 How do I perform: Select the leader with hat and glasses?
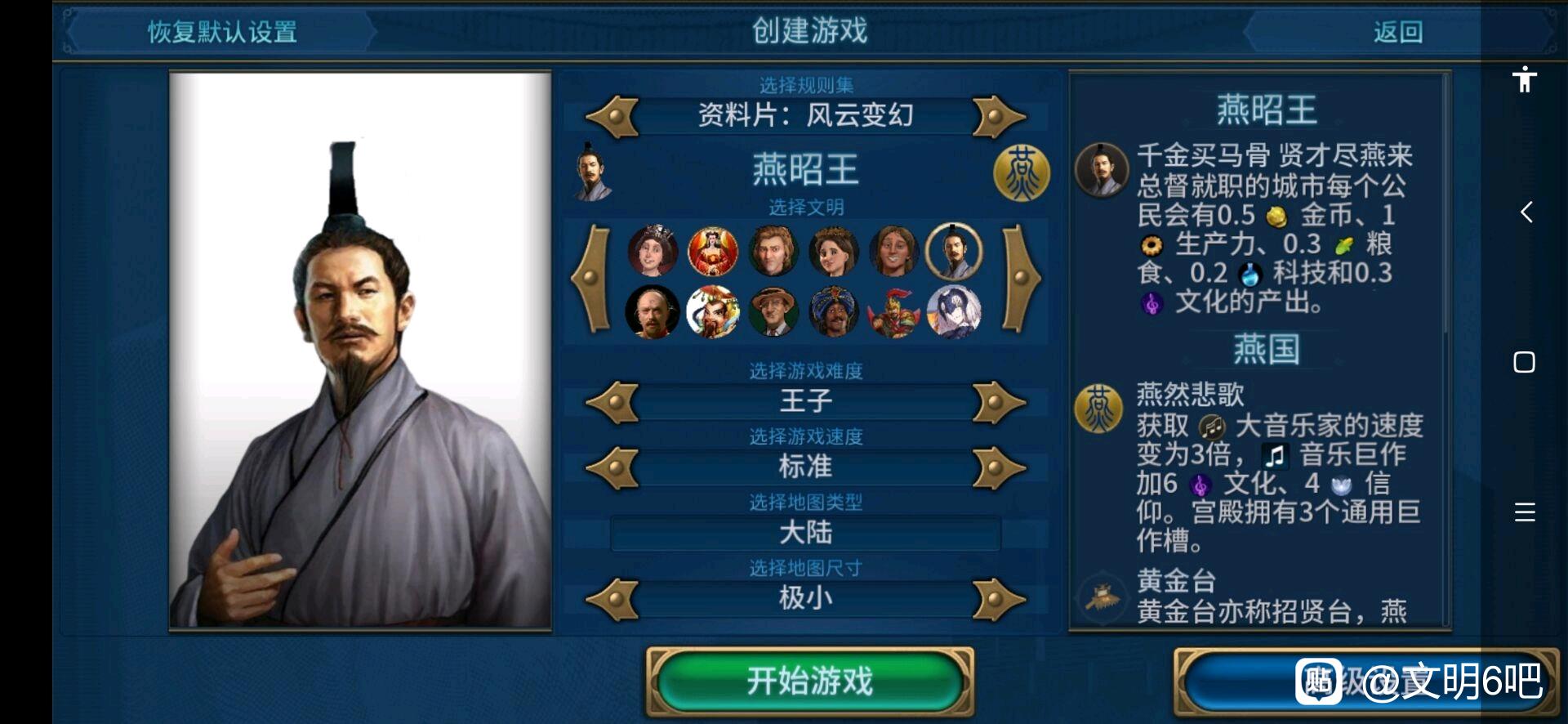coord(773,311)
